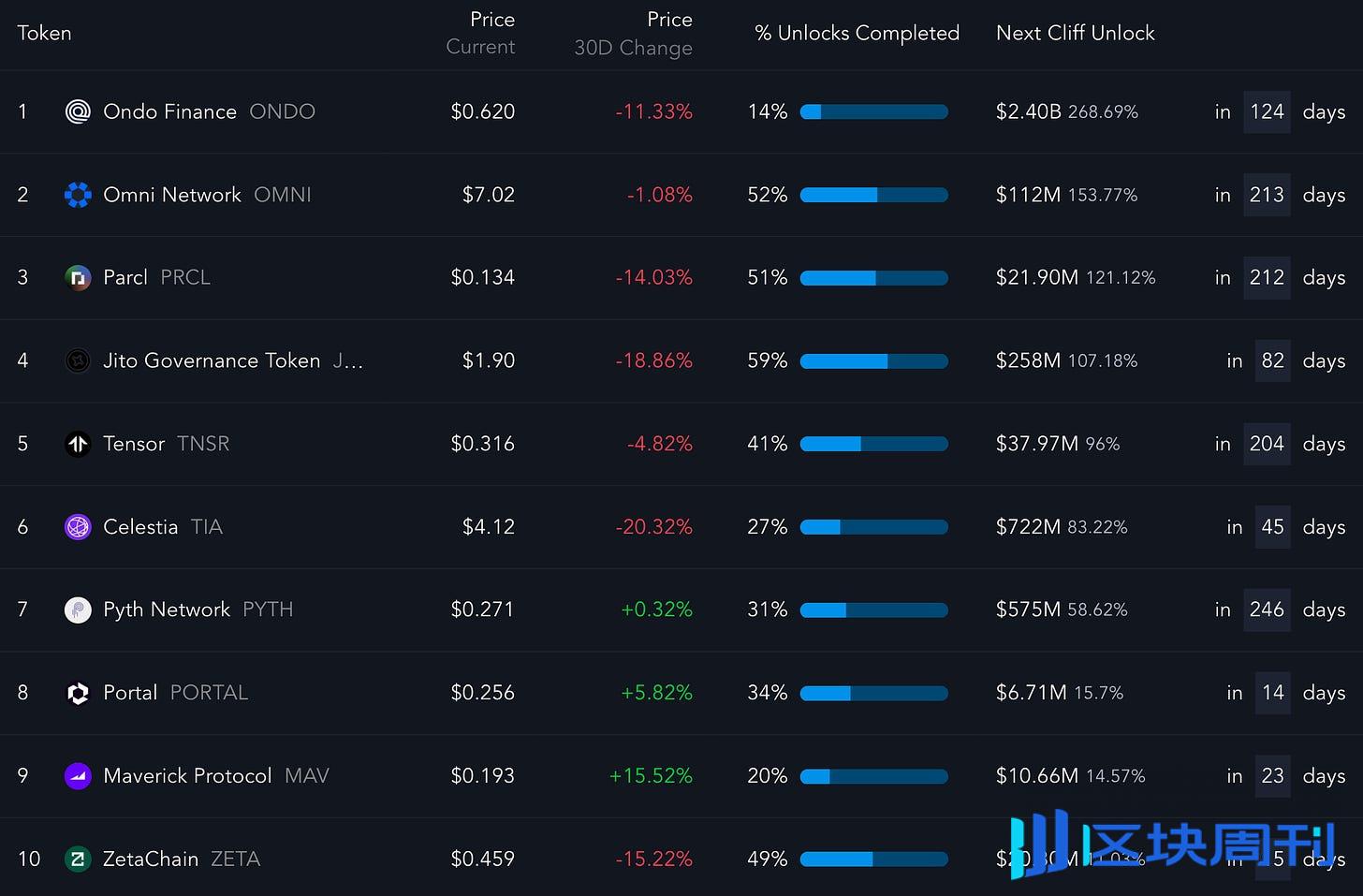Screen dimensions: 1363x896
Task: Click Omni's $7.02 current price
Action: pos(489,195)
